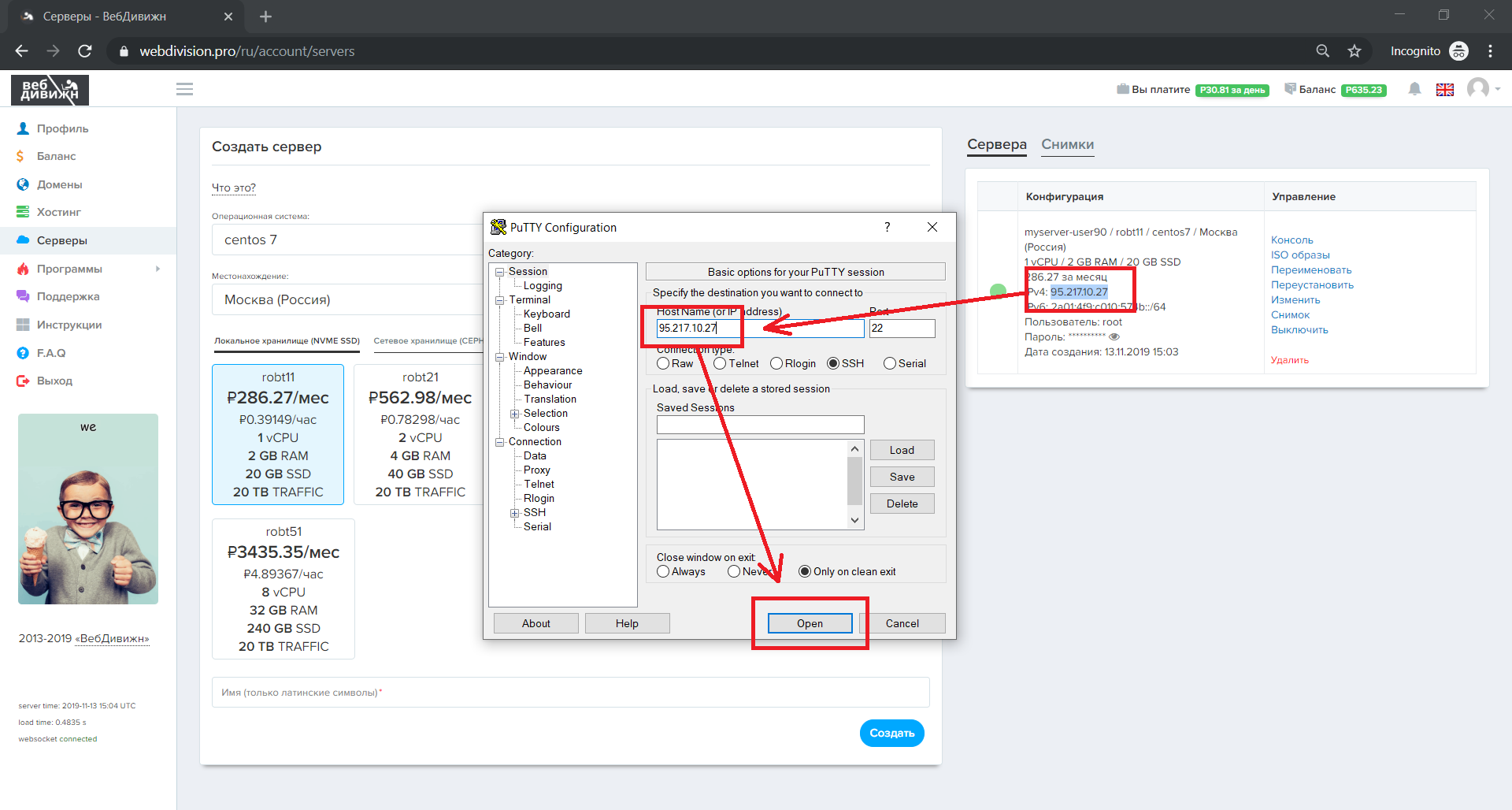Reveal password with the eye icon
This screenshot has width=1512, height=810.
coord(1114,336)
